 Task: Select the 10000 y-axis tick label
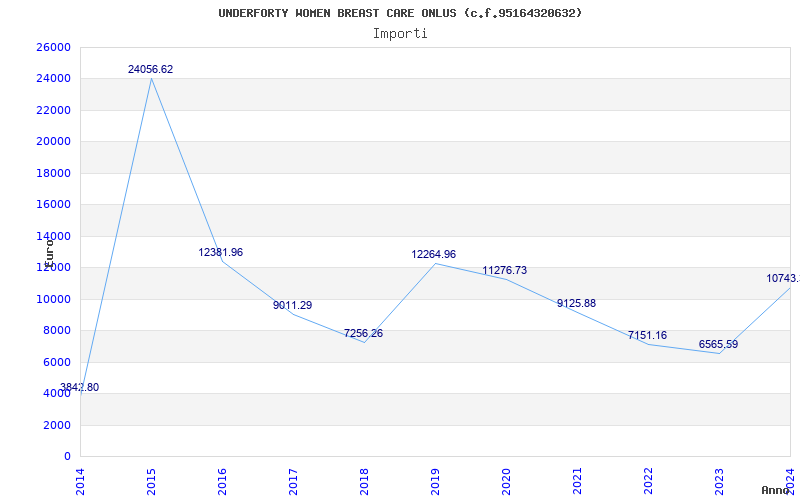[x=53, y=299]
